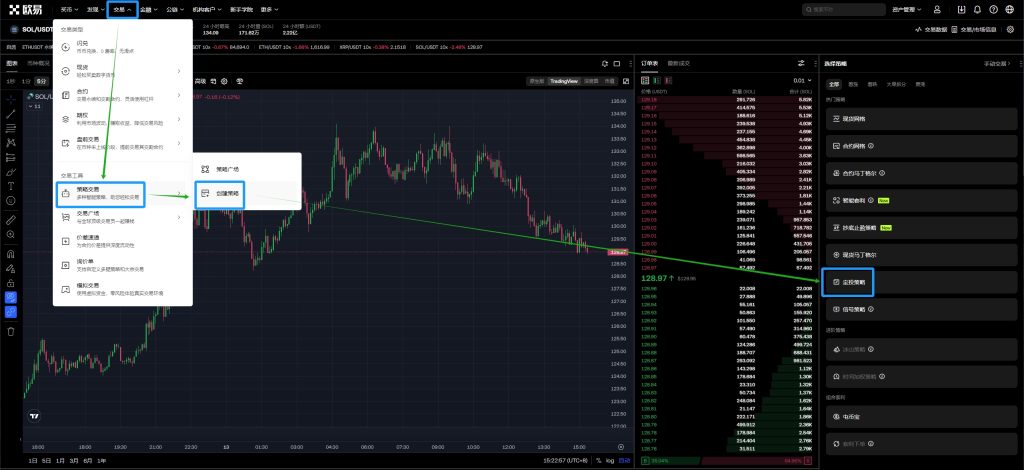Open the help question-mark icon in header
This screenshot has height=470, width=1024.
coord(993,10)
